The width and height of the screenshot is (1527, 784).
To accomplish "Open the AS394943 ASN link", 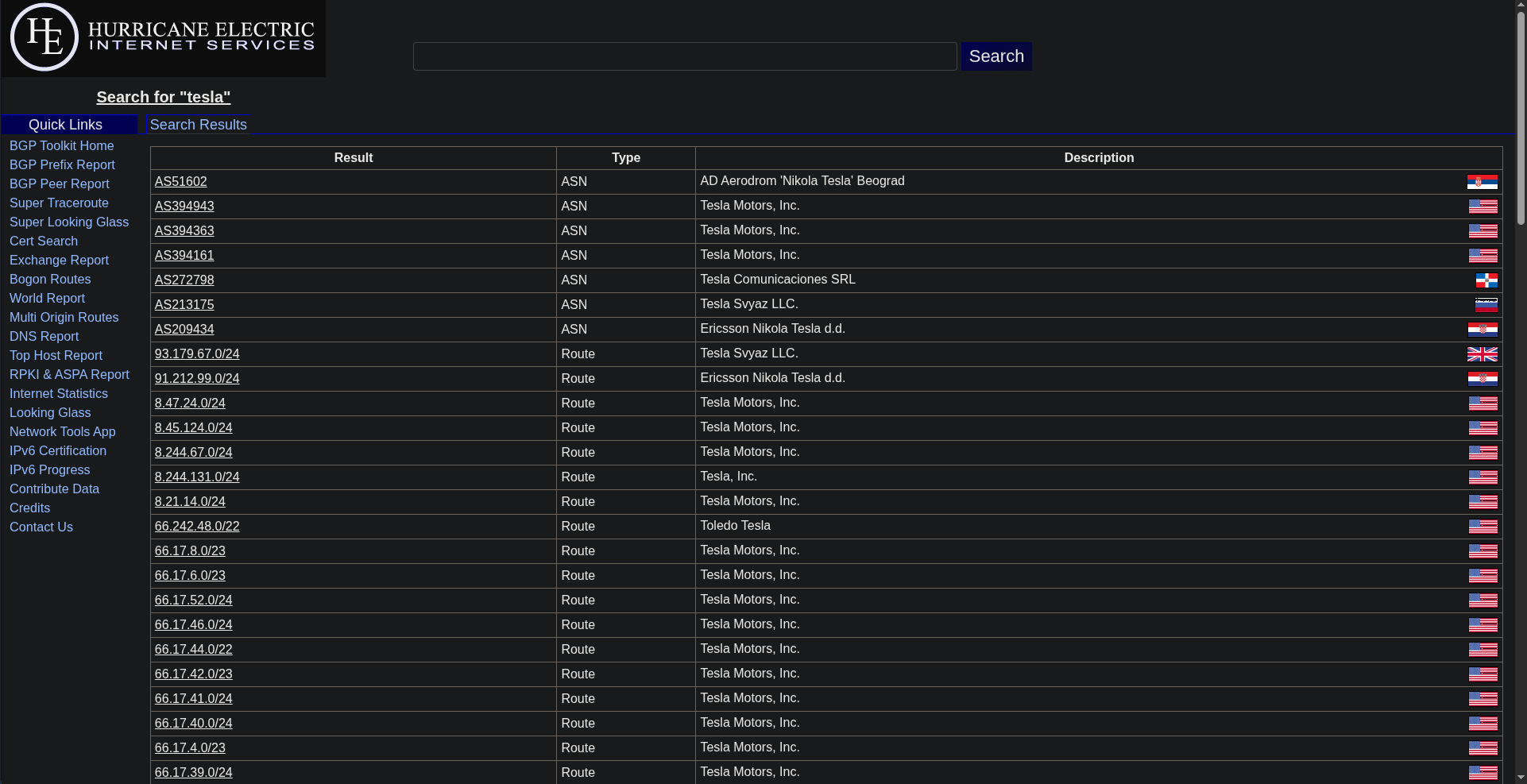I will [184, 207].
